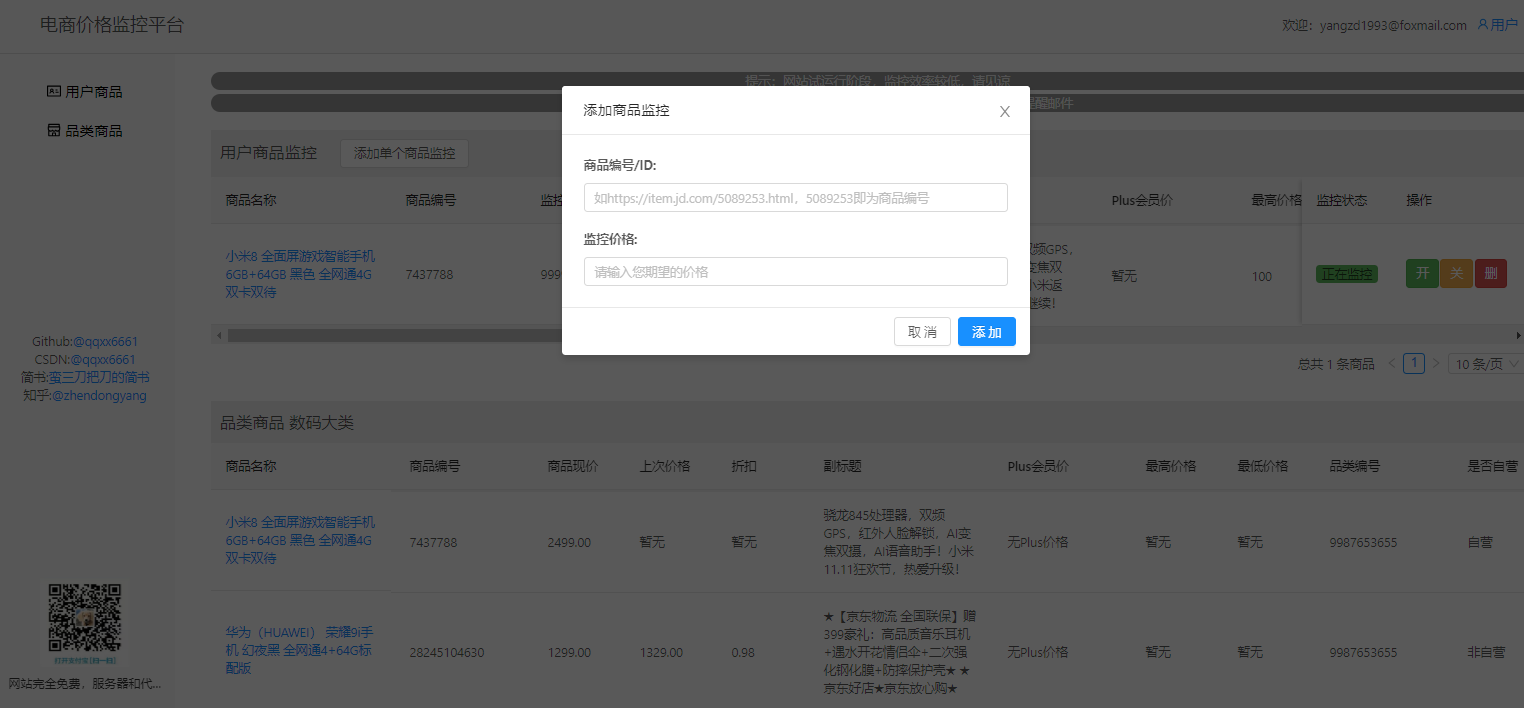Open the 小米8 product link in user monitoring table
Screen dimensions: 1524x708
(300, 274)
